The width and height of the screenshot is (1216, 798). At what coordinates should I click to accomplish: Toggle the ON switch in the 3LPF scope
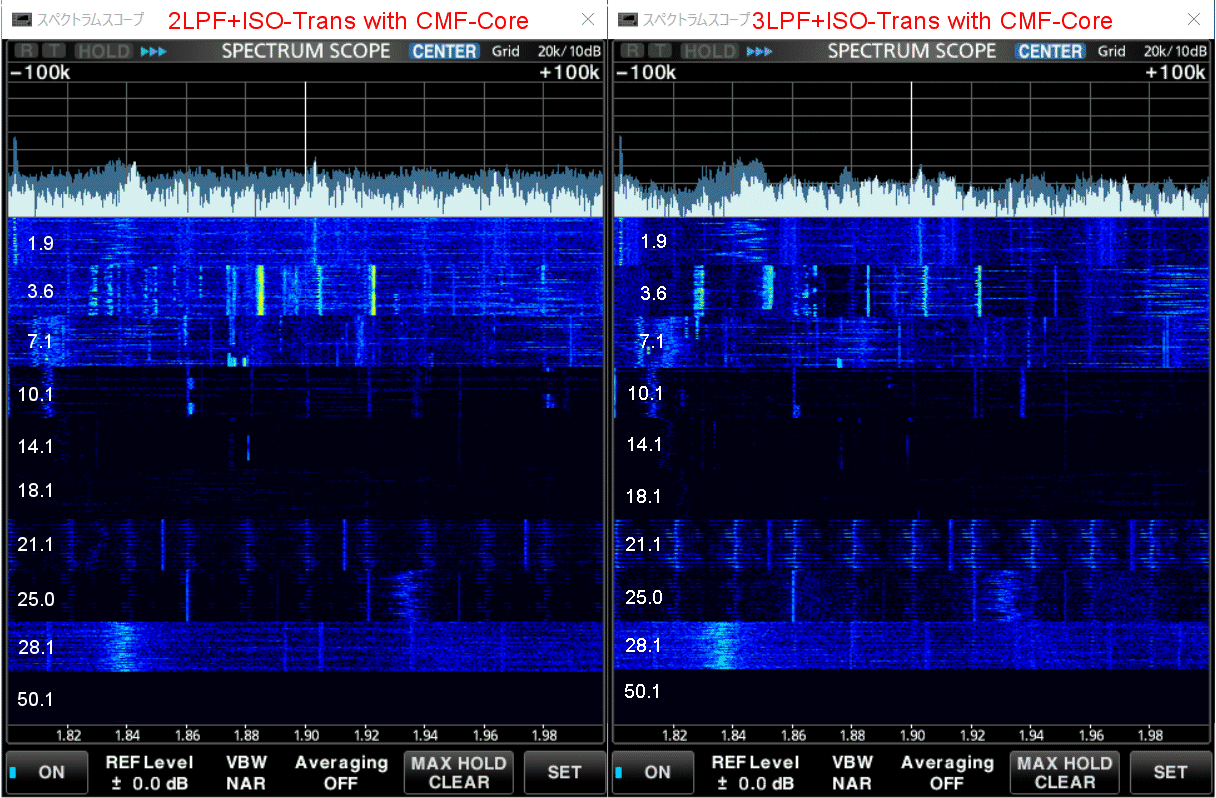click(653, 772)
